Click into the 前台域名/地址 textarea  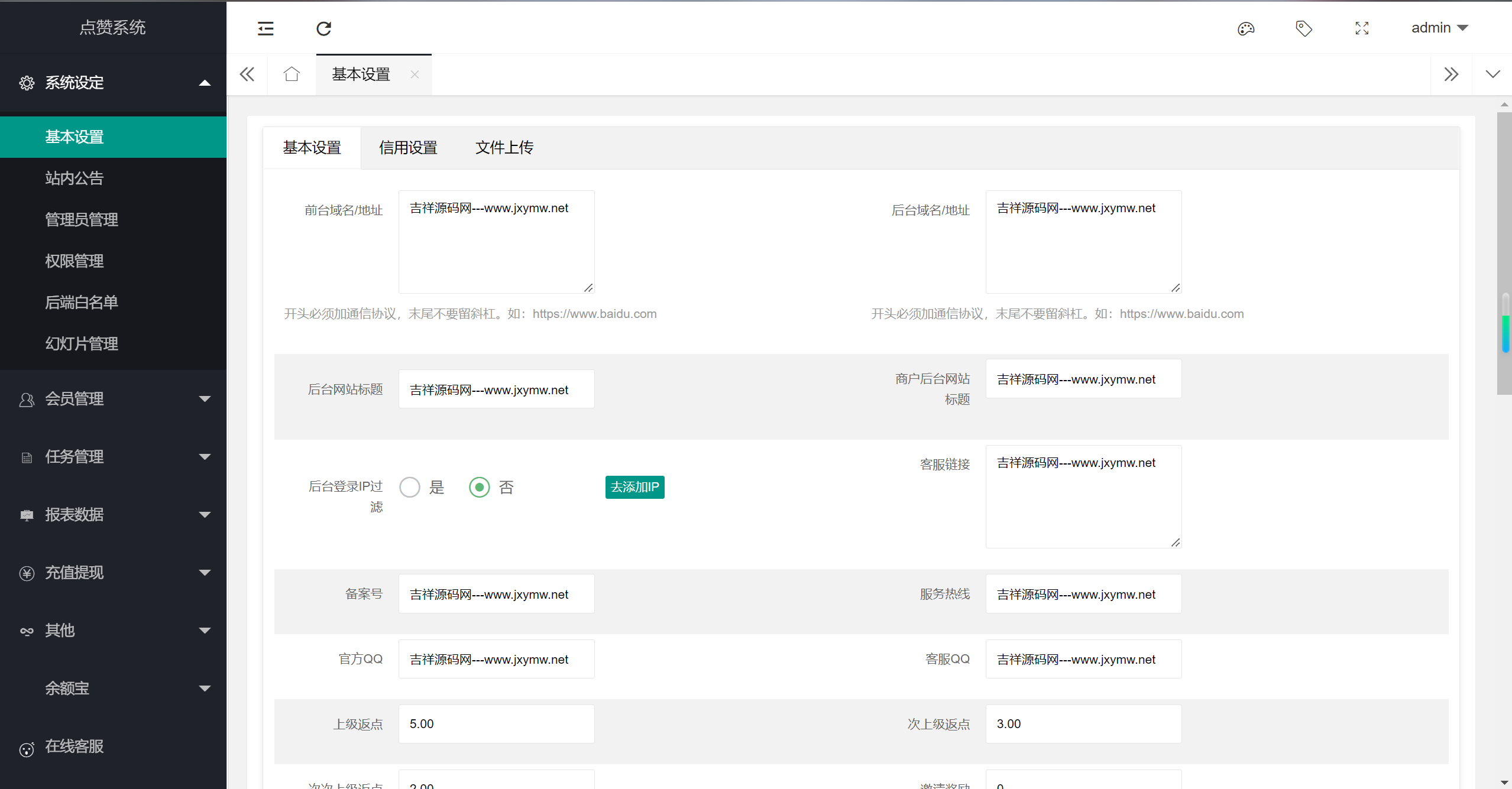coord(497,242)
